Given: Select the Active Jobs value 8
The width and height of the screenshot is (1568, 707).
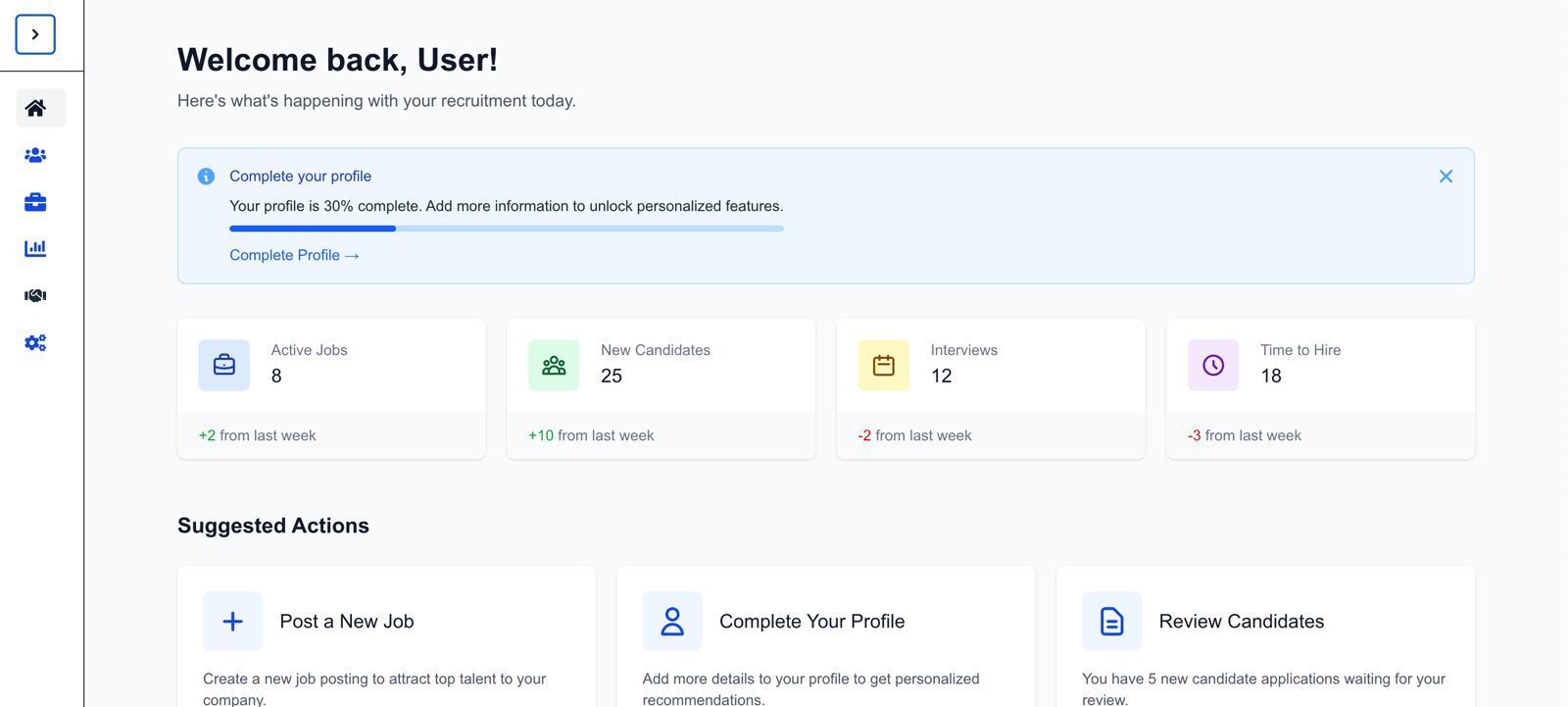Looking at the screenshot, I should [x=276, y=376].
